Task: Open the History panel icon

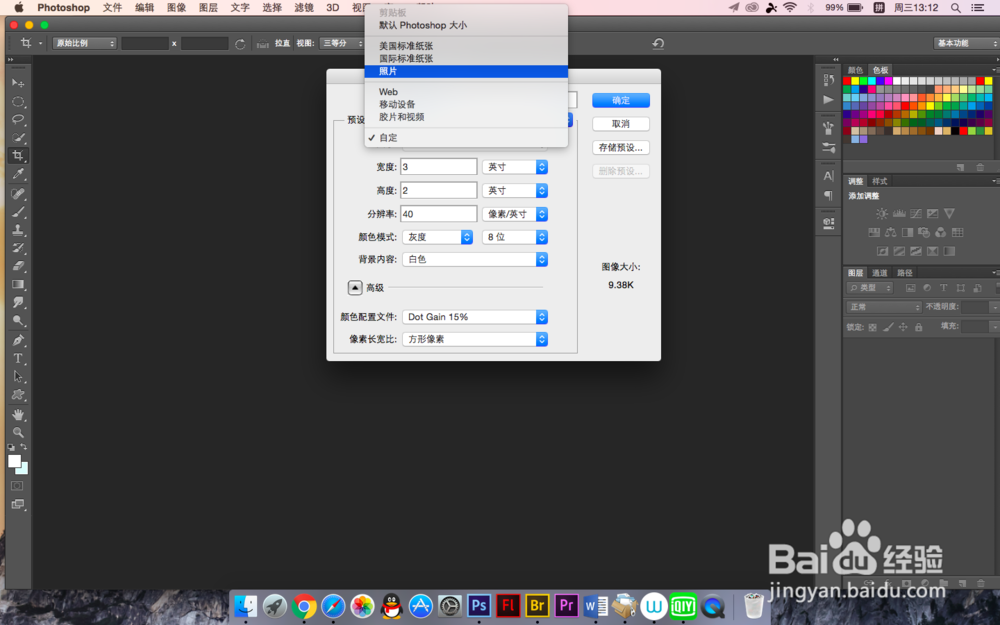Action: point(828,80)
